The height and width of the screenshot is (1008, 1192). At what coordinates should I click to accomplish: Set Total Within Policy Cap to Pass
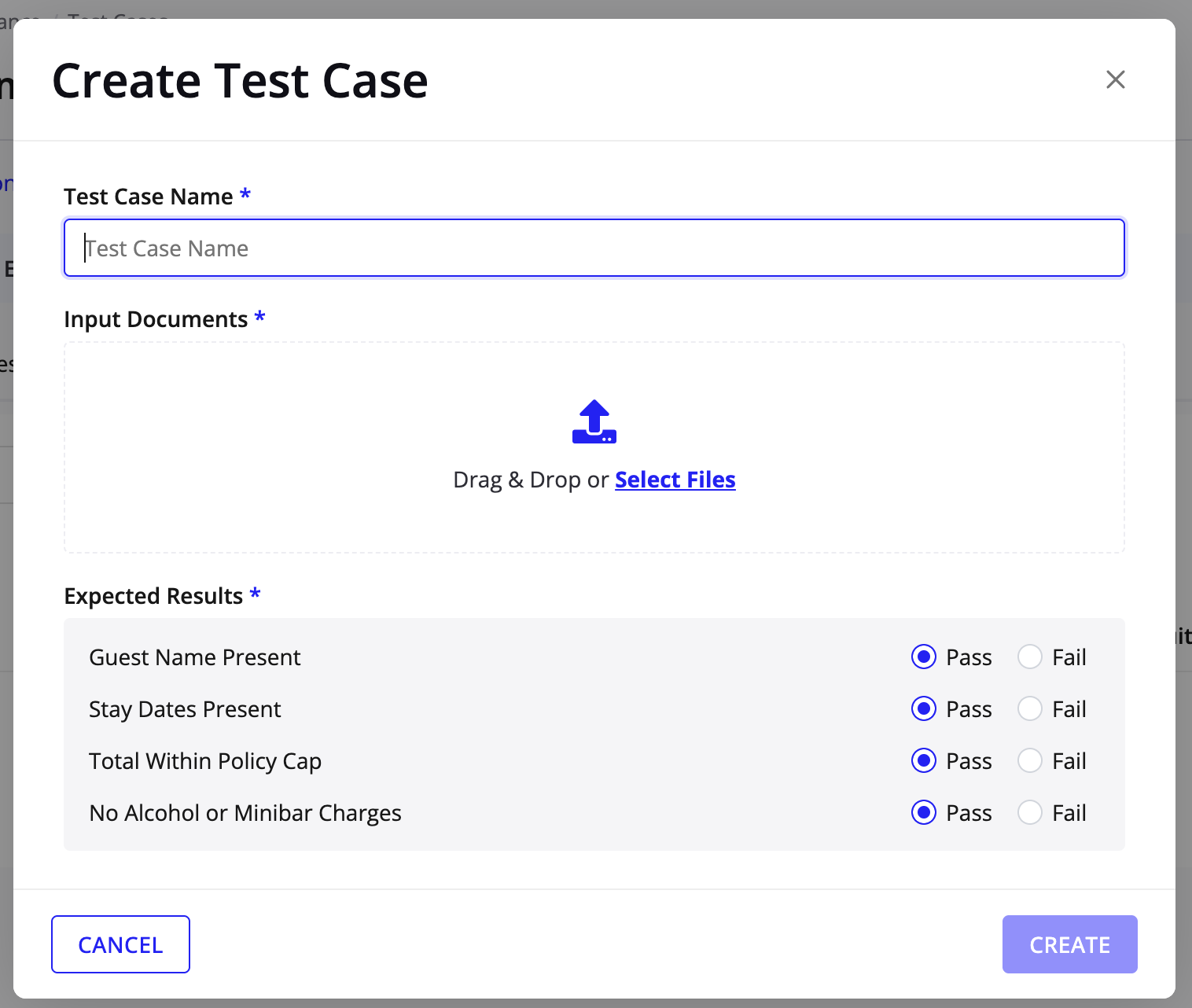point(924,760)
